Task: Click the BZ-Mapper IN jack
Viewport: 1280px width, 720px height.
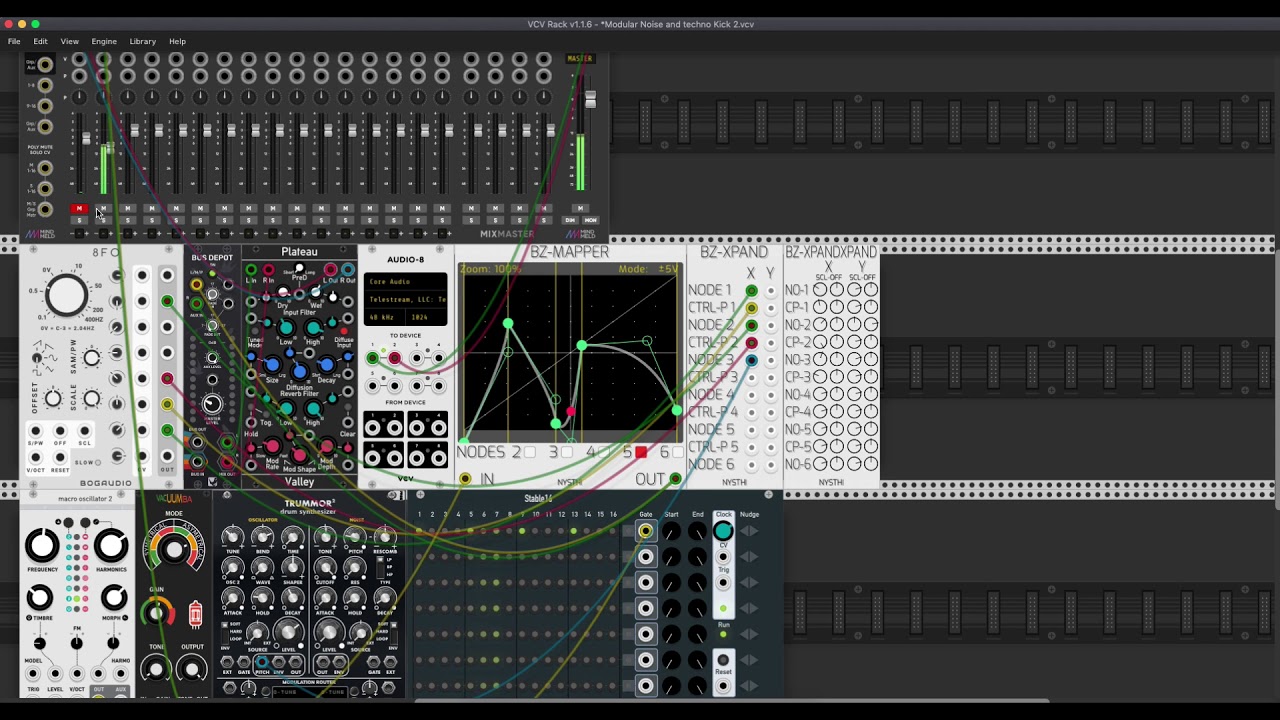Action: coord(465,480)
